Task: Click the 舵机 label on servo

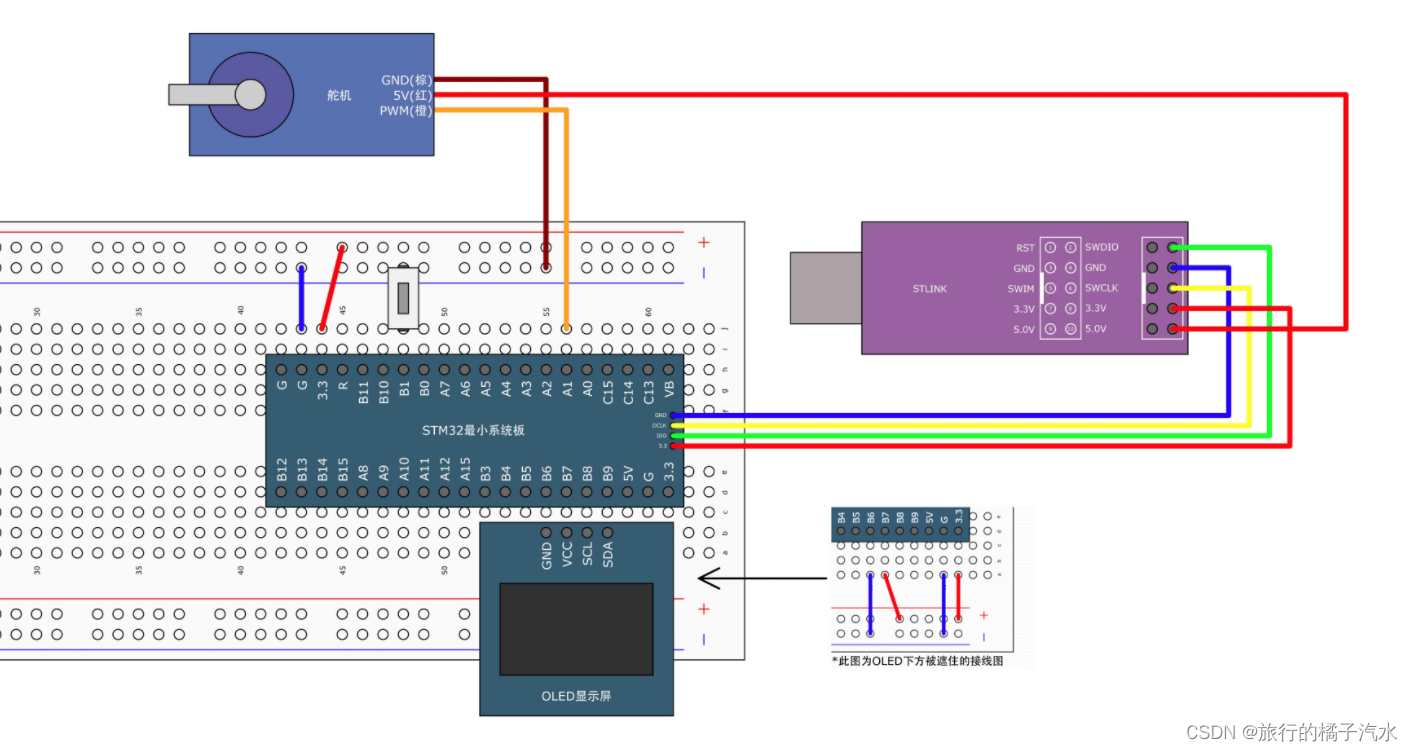Action: point(339,96)
